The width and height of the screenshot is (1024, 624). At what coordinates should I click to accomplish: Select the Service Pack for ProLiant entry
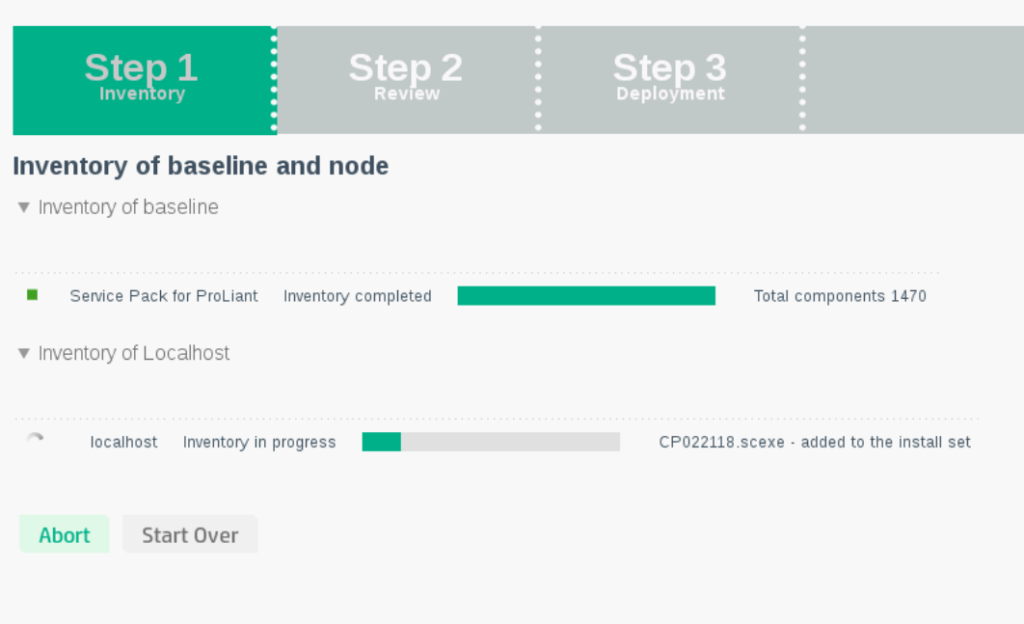pos(164,296)
